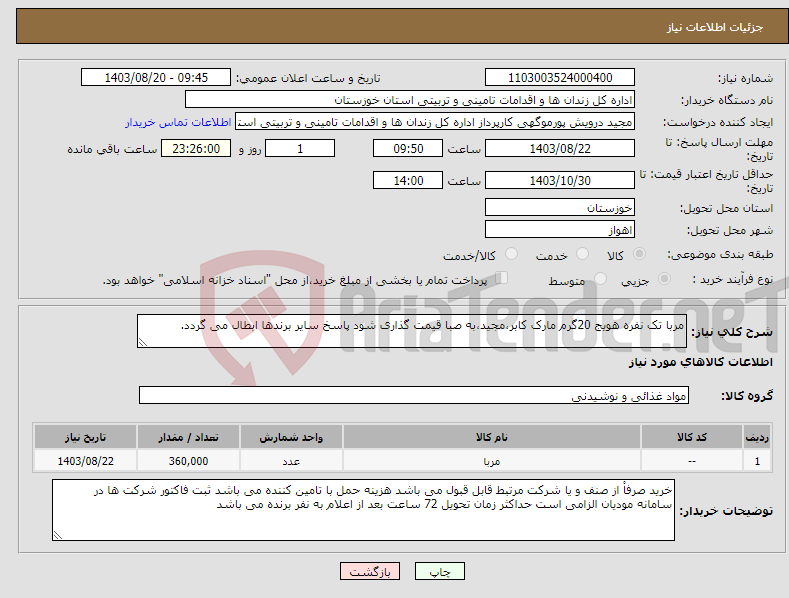789x598 pixels.
Task: Click the price validity date 1403/10/30 field
Action: pyautogui.click(x=560, y=180)
